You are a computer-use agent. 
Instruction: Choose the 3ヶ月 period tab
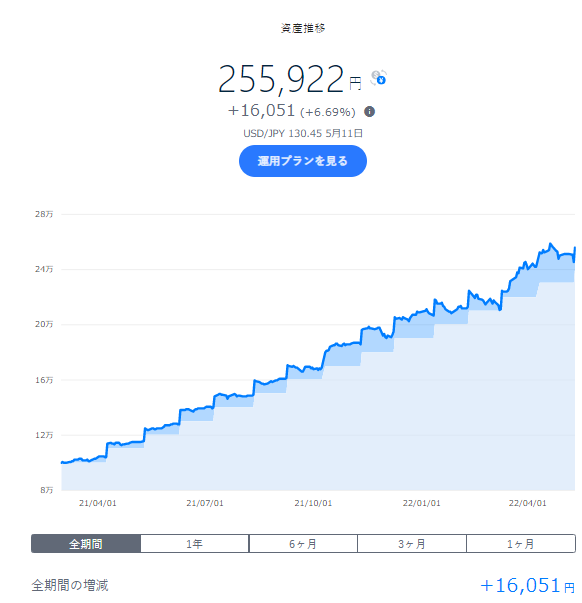click(x=412, y=543)
